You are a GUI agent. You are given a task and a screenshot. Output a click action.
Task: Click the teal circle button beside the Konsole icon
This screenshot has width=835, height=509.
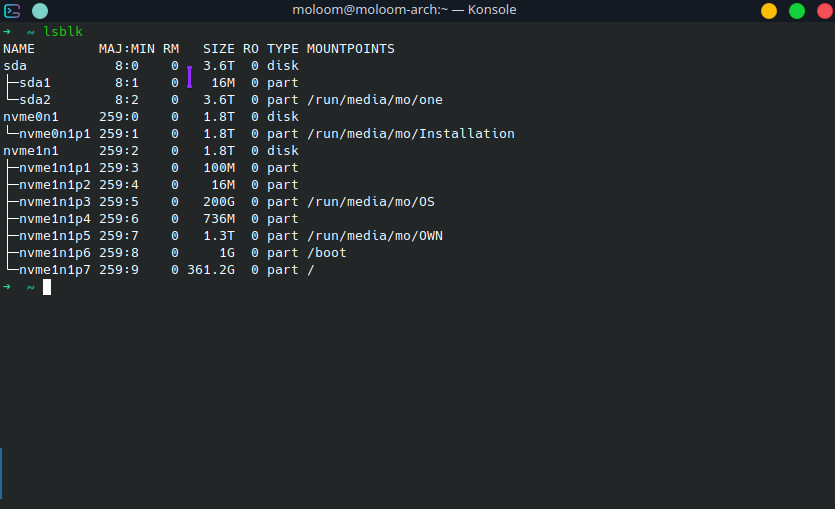coord(39,11)
